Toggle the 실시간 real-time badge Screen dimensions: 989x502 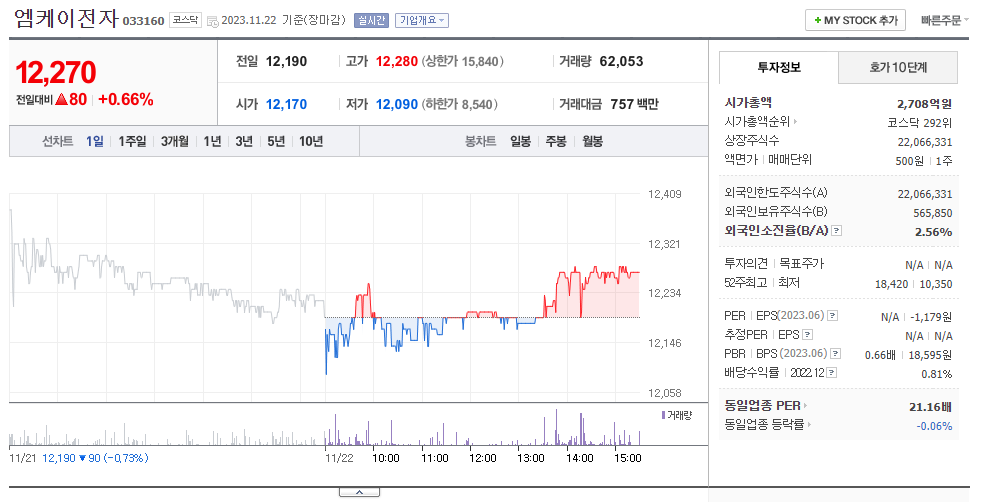(x=372, y=20)
